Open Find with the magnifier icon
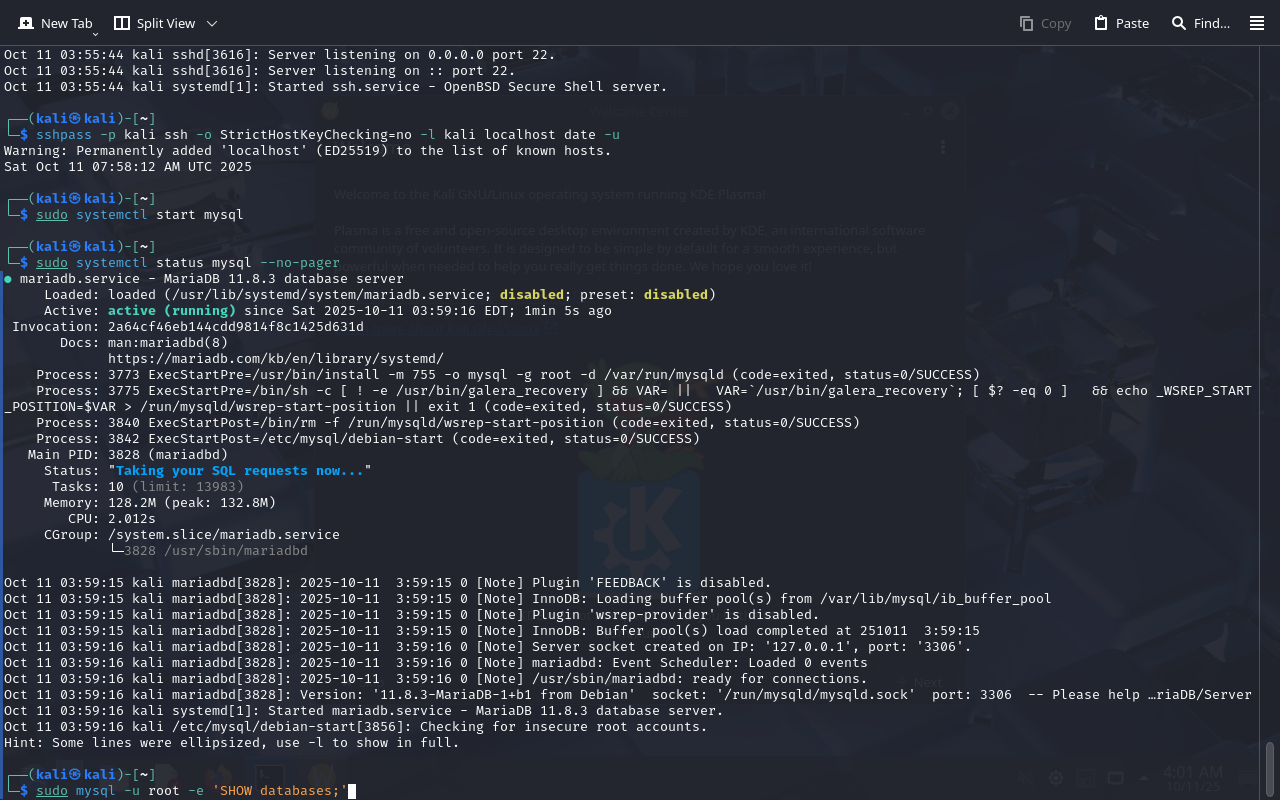The image size is (1280, 800). [x=1179, y=23]
